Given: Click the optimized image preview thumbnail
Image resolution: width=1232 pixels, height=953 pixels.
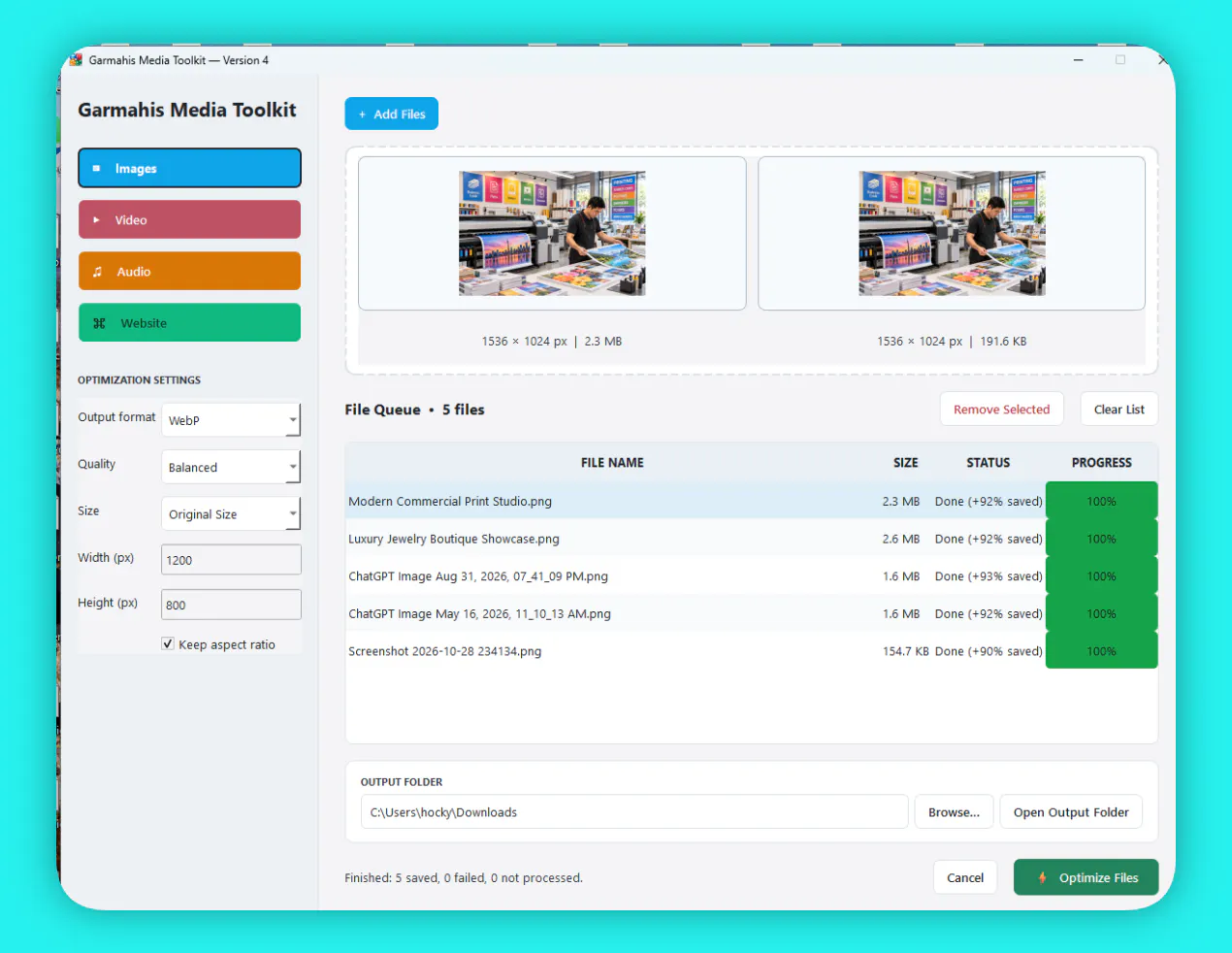Looking at the screenshot, I should tap(952, 233).
